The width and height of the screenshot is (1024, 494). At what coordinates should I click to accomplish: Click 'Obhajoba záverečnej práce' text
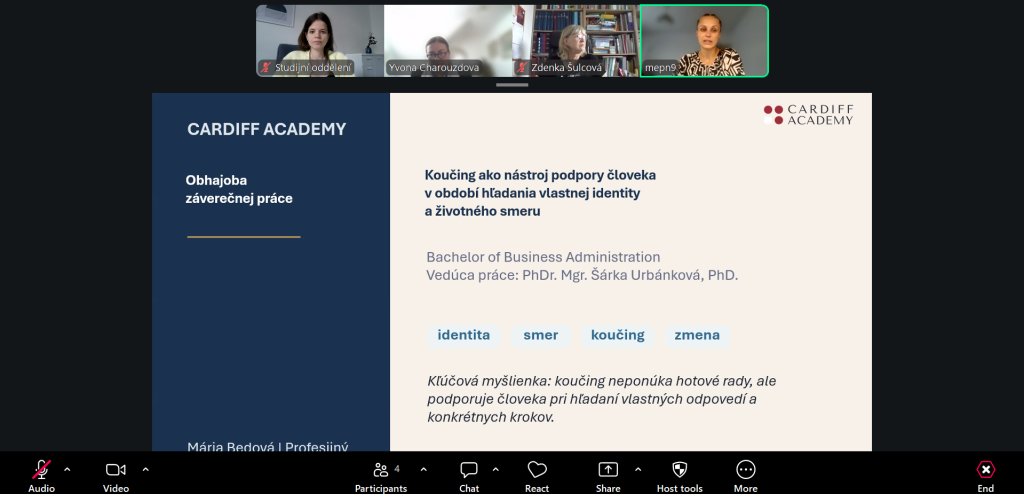pyautogui.click(x=239, y=189)
